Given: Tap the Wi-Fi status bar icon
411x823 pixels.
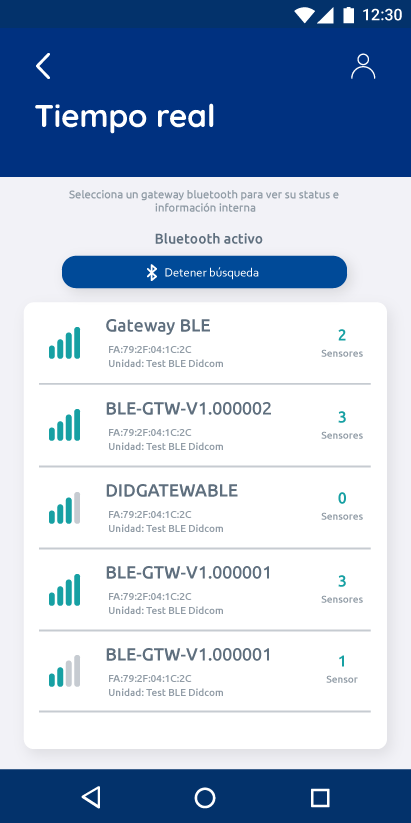Looking at the screenshot, I should tap(304, 15).
